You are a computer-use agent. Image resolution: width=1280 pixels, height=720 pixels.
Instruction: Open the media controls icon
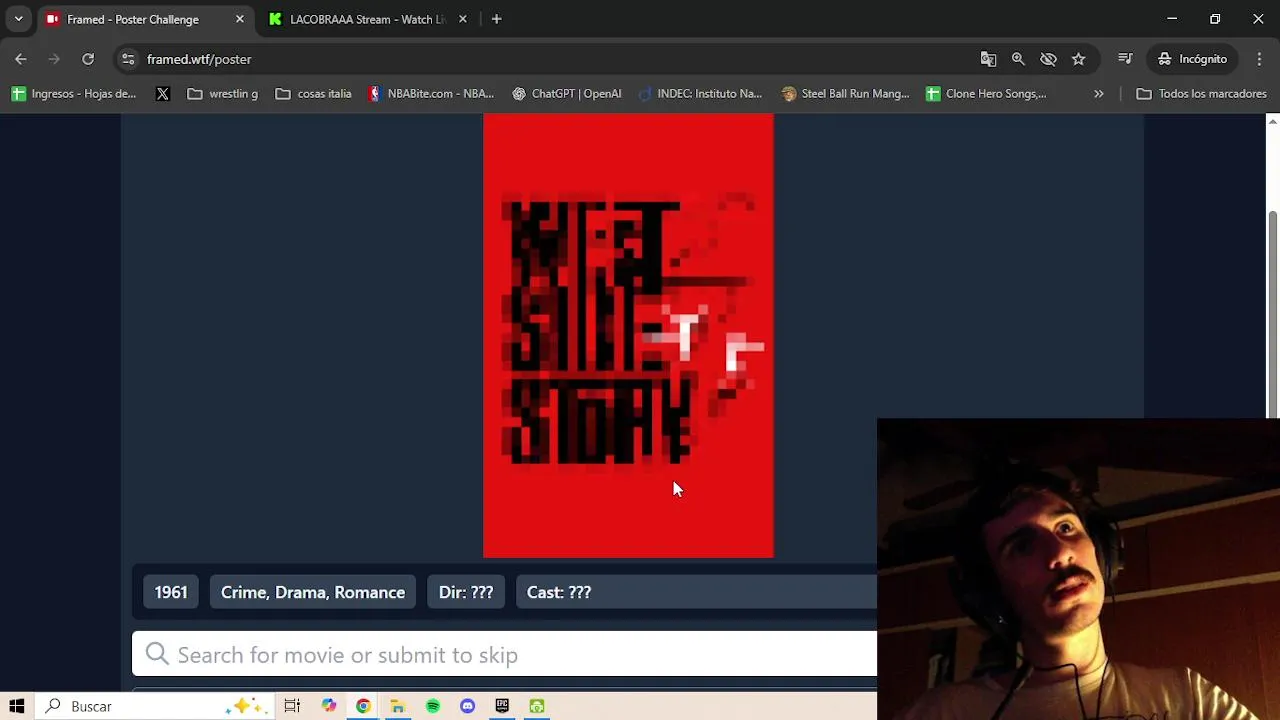pyautogui.click(x=1125, y=59)
